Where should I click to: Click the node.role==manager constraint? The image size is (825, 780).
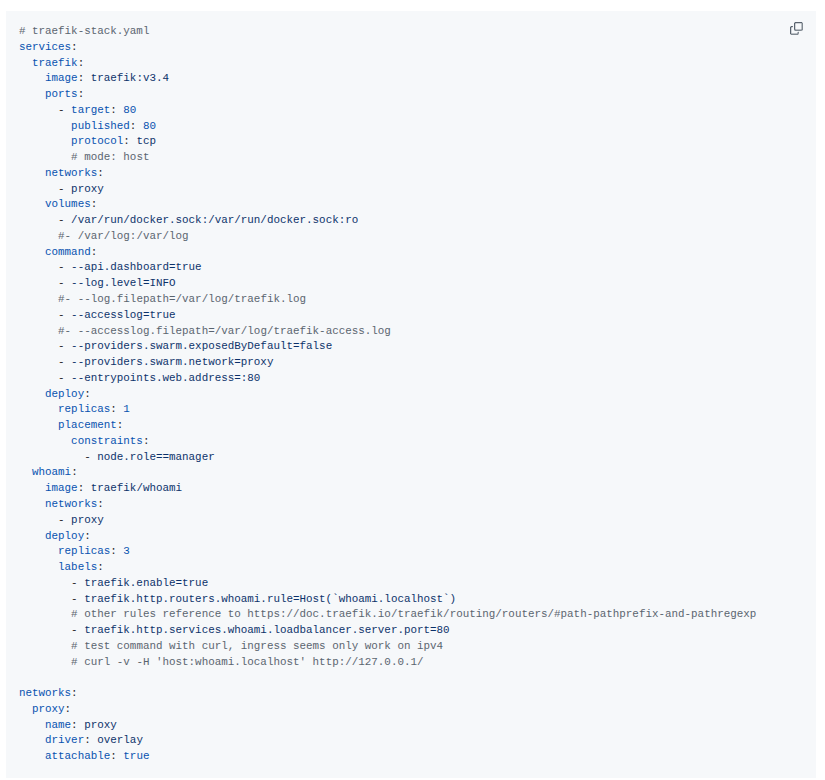point(149,456)
